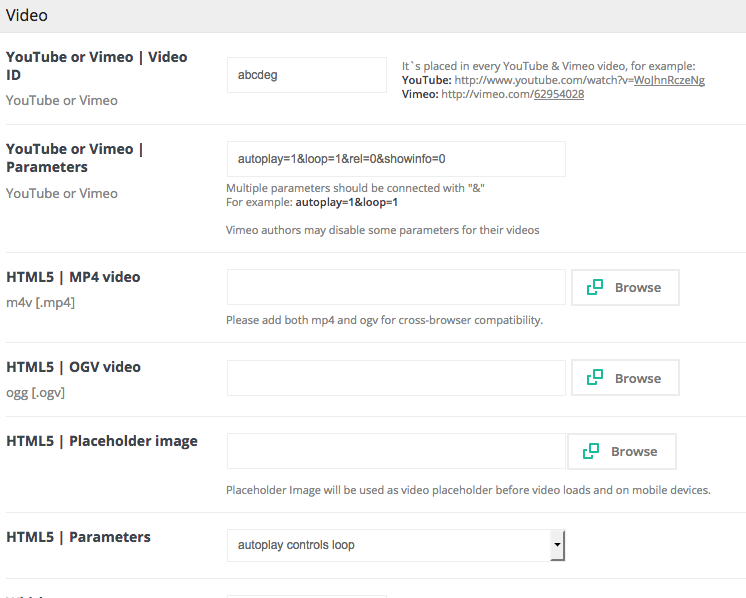Click the HTML5 OGV video input field

(396, 378)
